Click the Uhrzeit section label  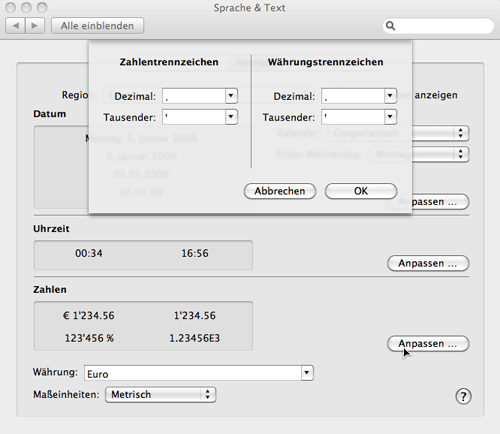(51, 229)
